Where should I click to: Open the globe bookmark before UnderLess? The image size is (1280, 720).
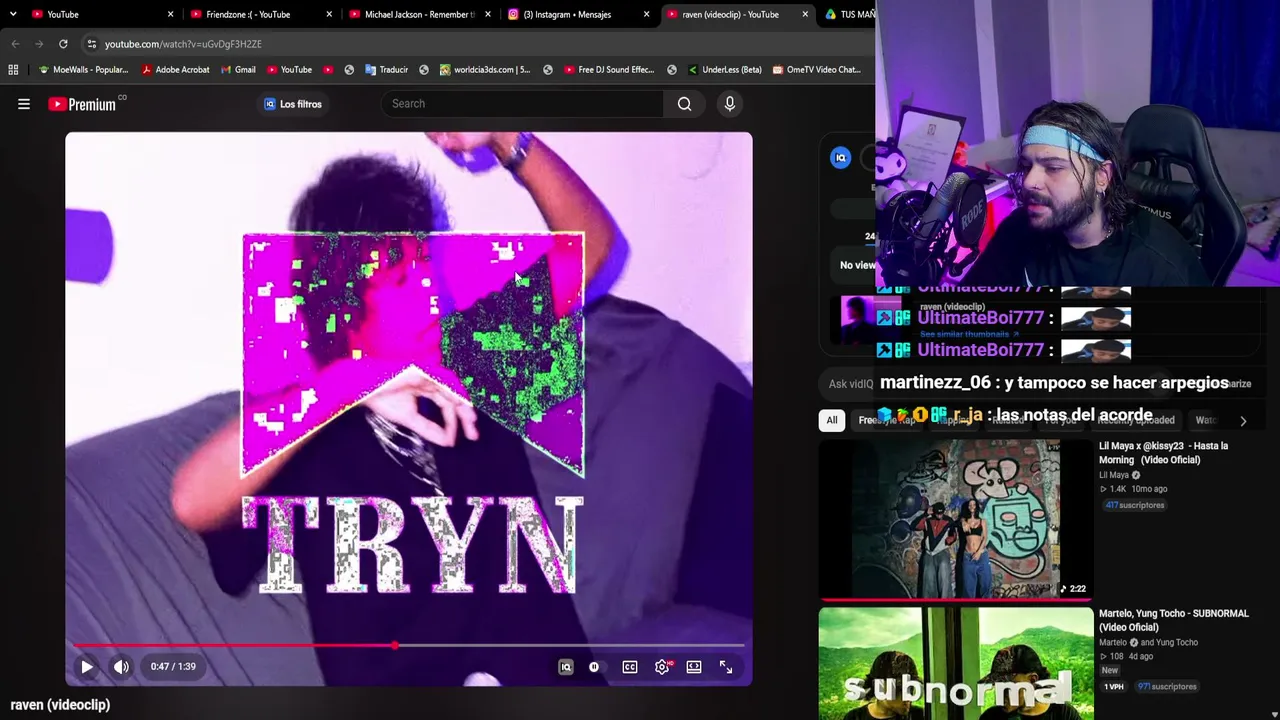coord(672,70)
